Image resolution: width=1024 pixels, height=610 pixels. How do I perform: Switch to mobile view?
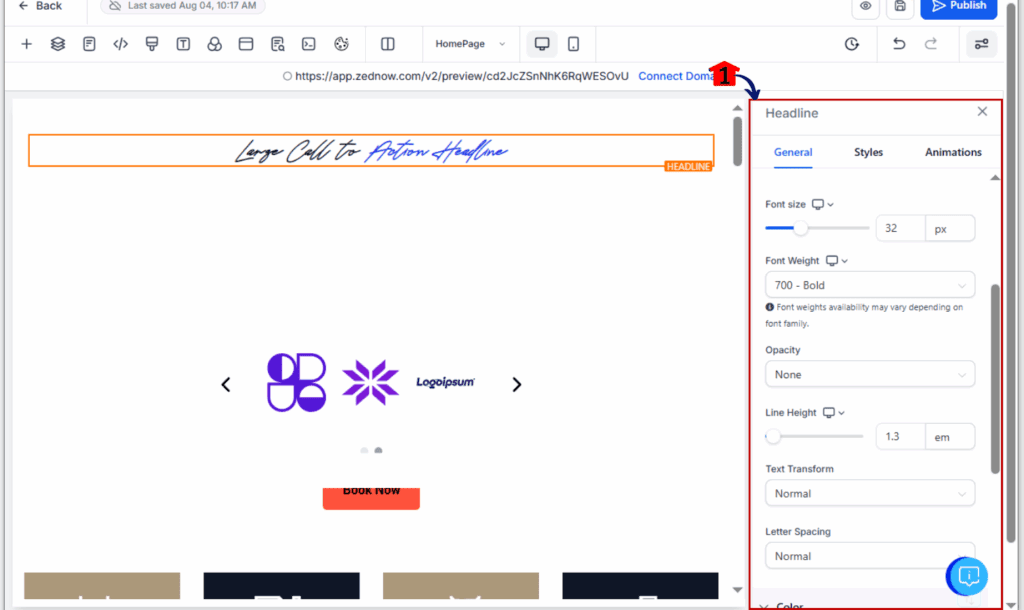tap(573, 44)
